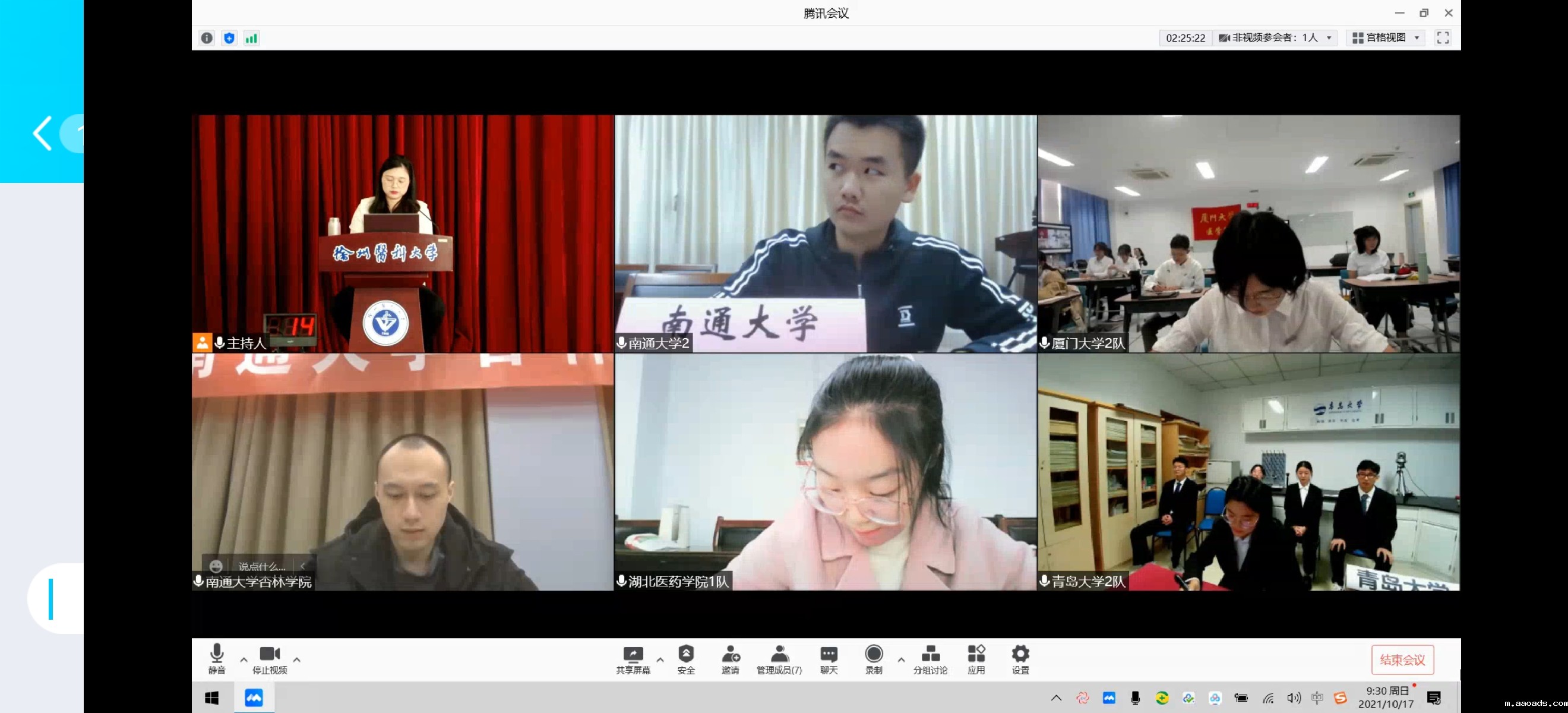Stop the video camera (停止视频)
Image resolution: width=1568 pixels, height=713 pixels.
270,659
